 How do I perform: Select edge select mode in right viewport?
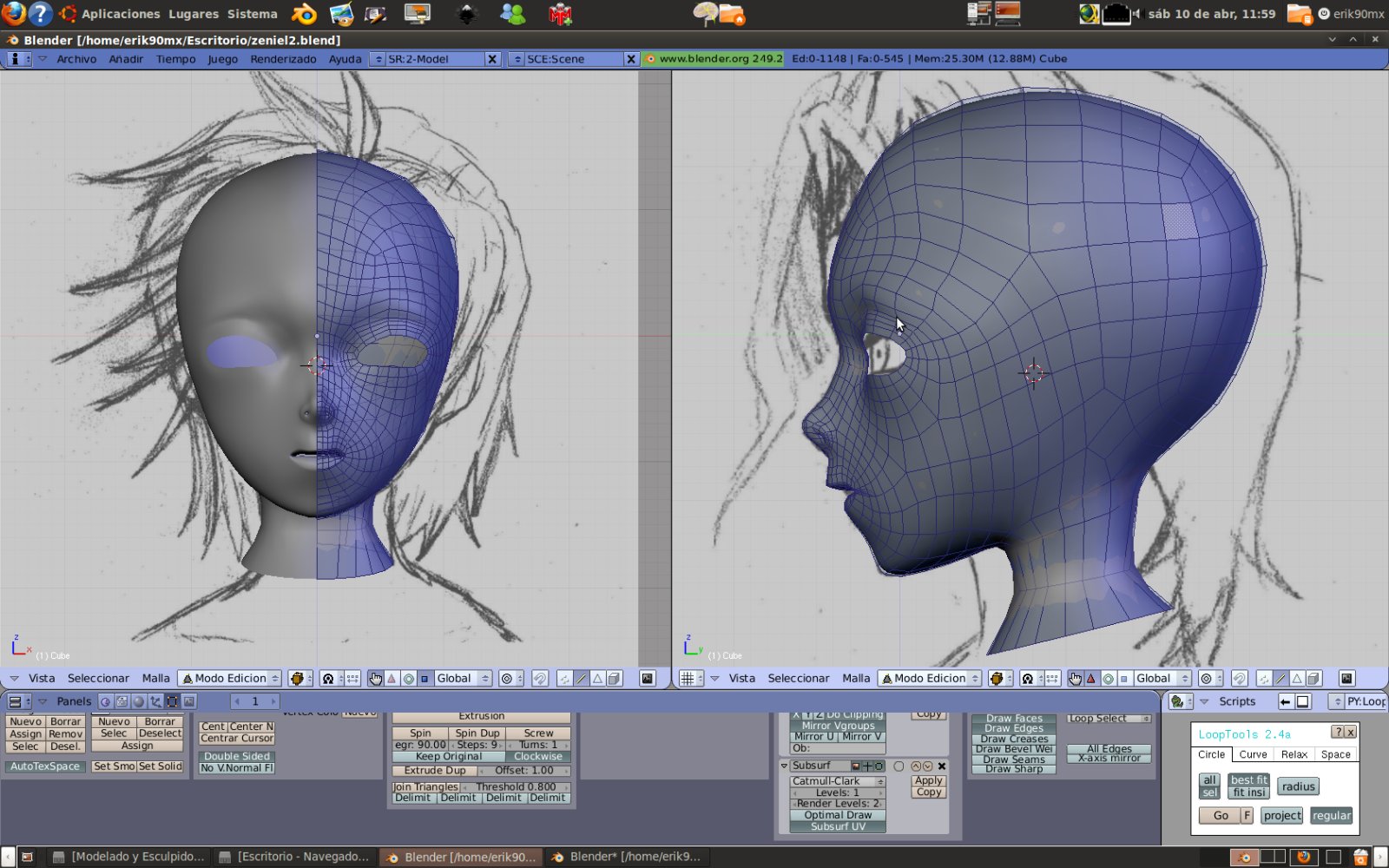[1280, 679]
